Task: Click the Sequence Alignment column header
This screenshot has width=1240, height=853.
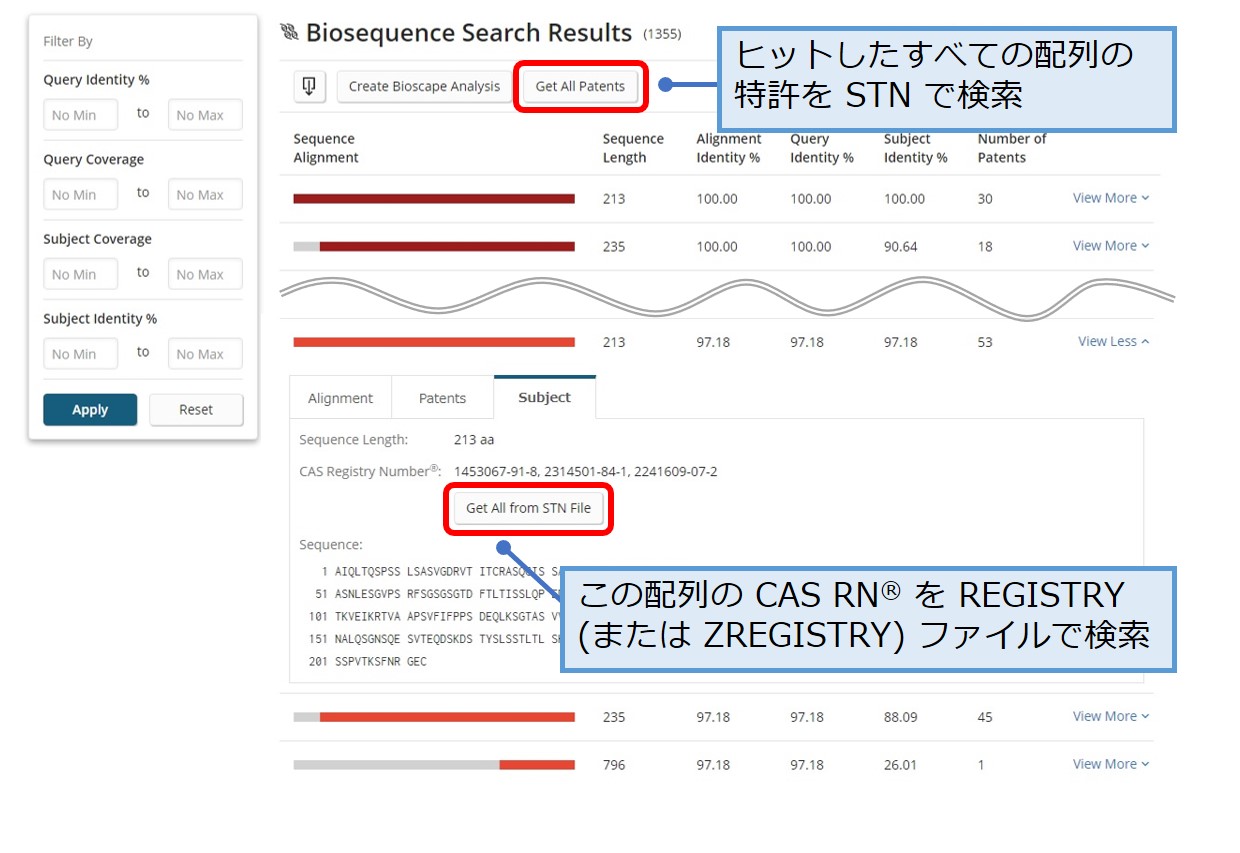Action: pos(326,148)
